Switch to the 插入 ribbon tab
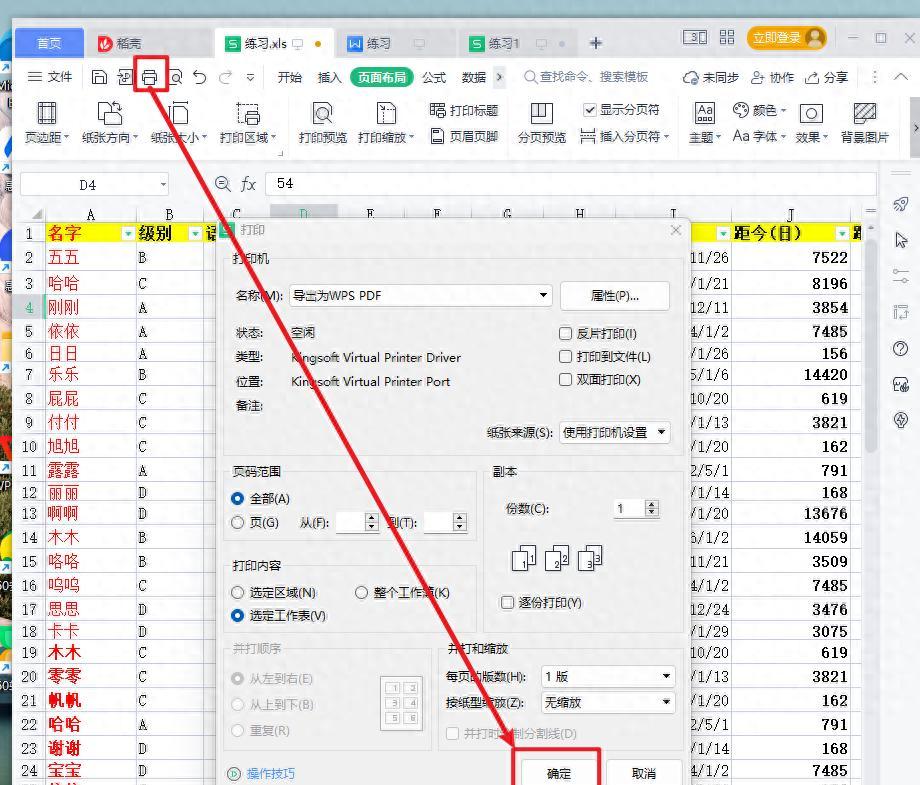The image size is (920, 785). (329, 77)
